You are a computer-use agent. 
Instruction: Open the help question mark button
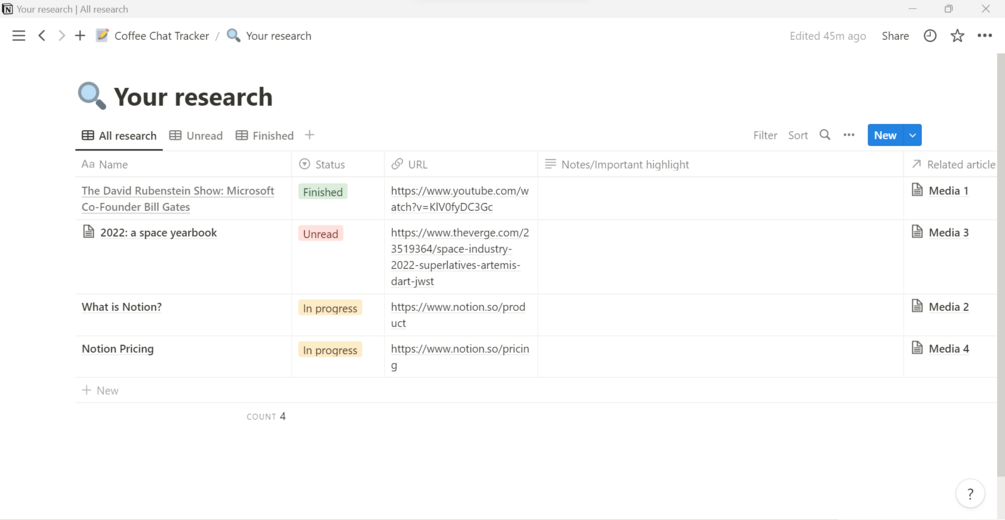(970, 494)
